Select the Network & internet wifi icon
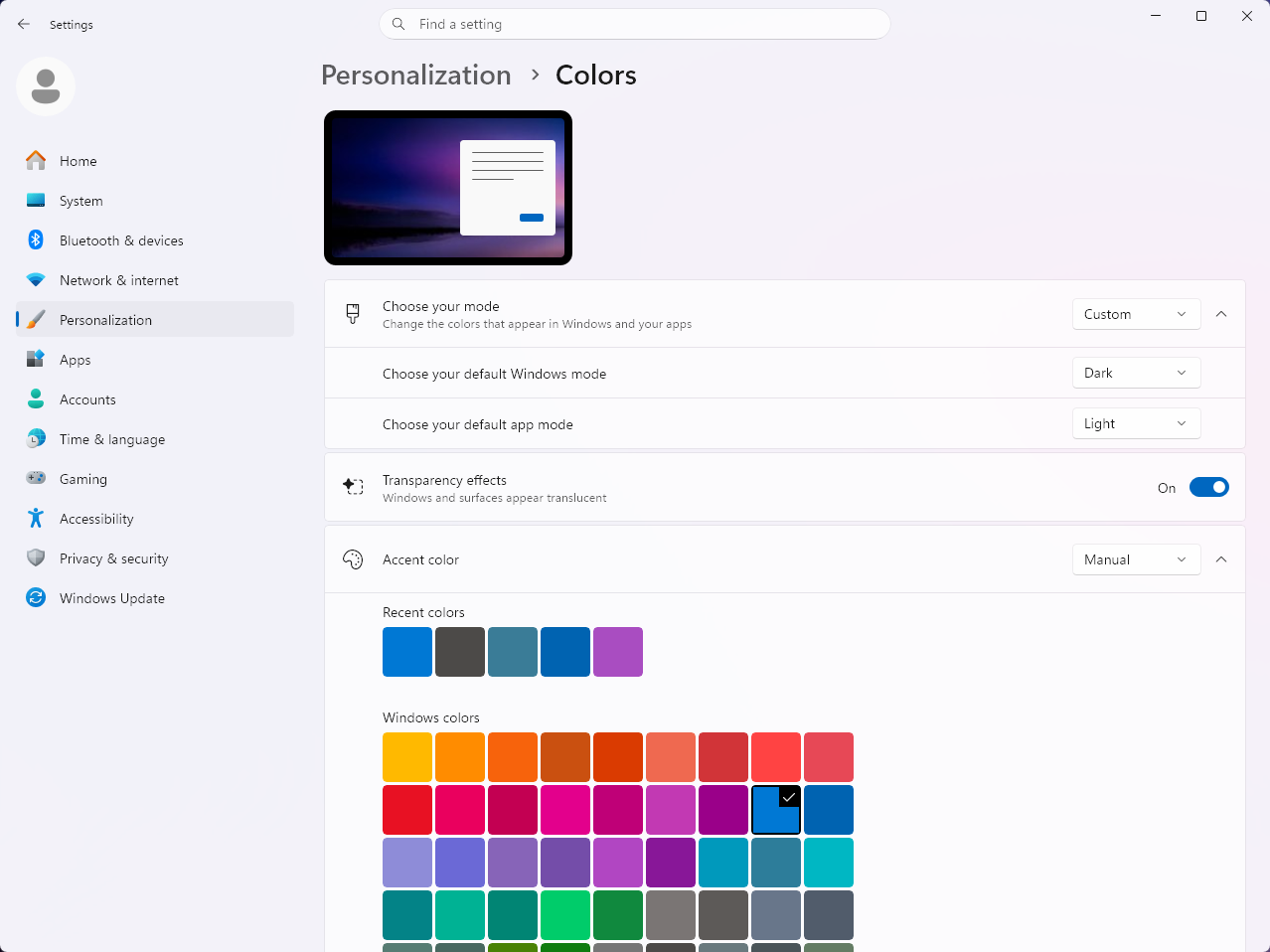The width and height of the screenshot is (1270, 952). (36, 280)
